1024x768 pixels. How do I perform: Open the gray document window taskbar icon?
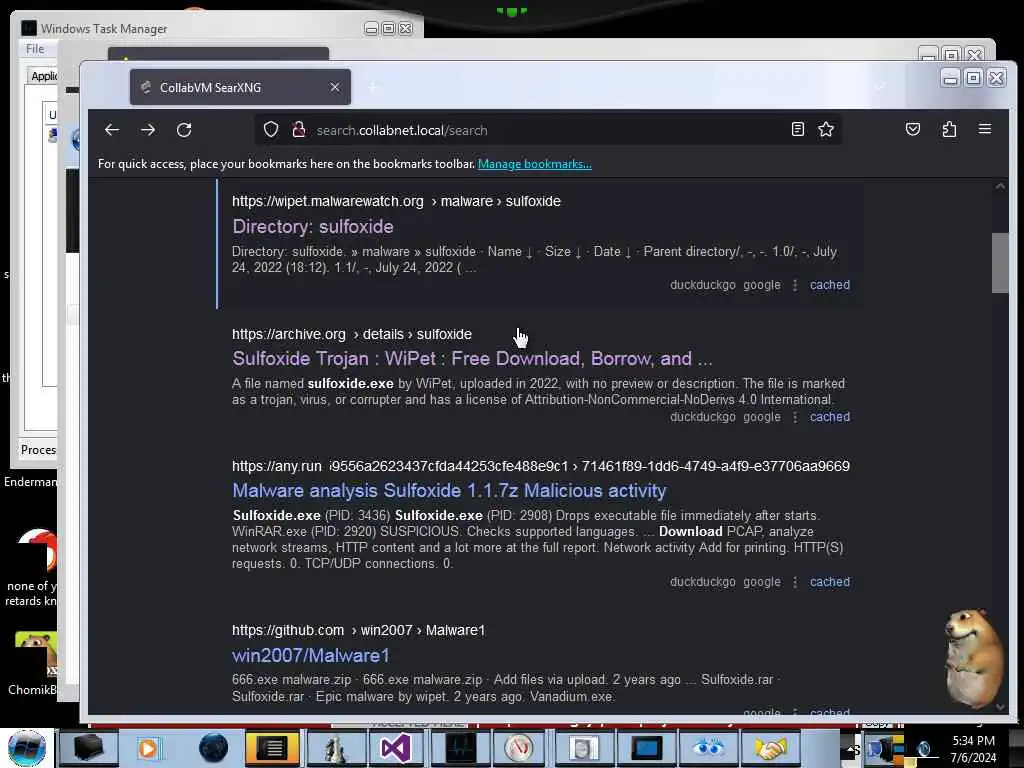[584, 748]
